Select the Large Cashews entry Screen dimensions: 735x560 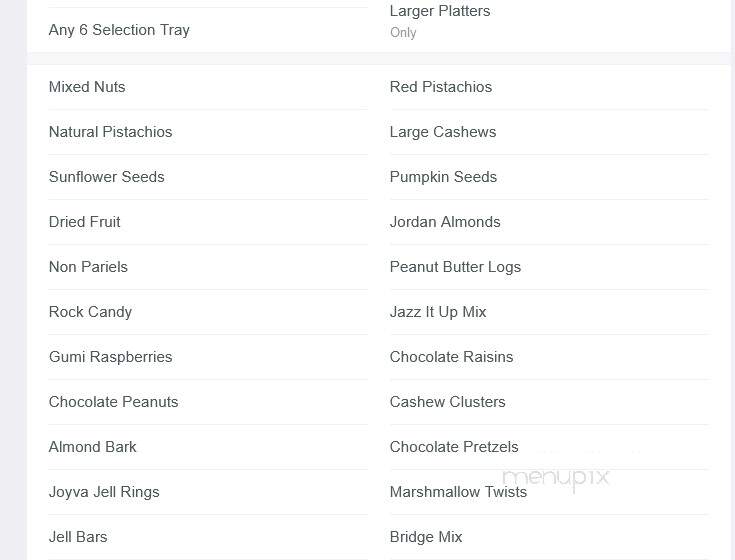pos(443,132)
